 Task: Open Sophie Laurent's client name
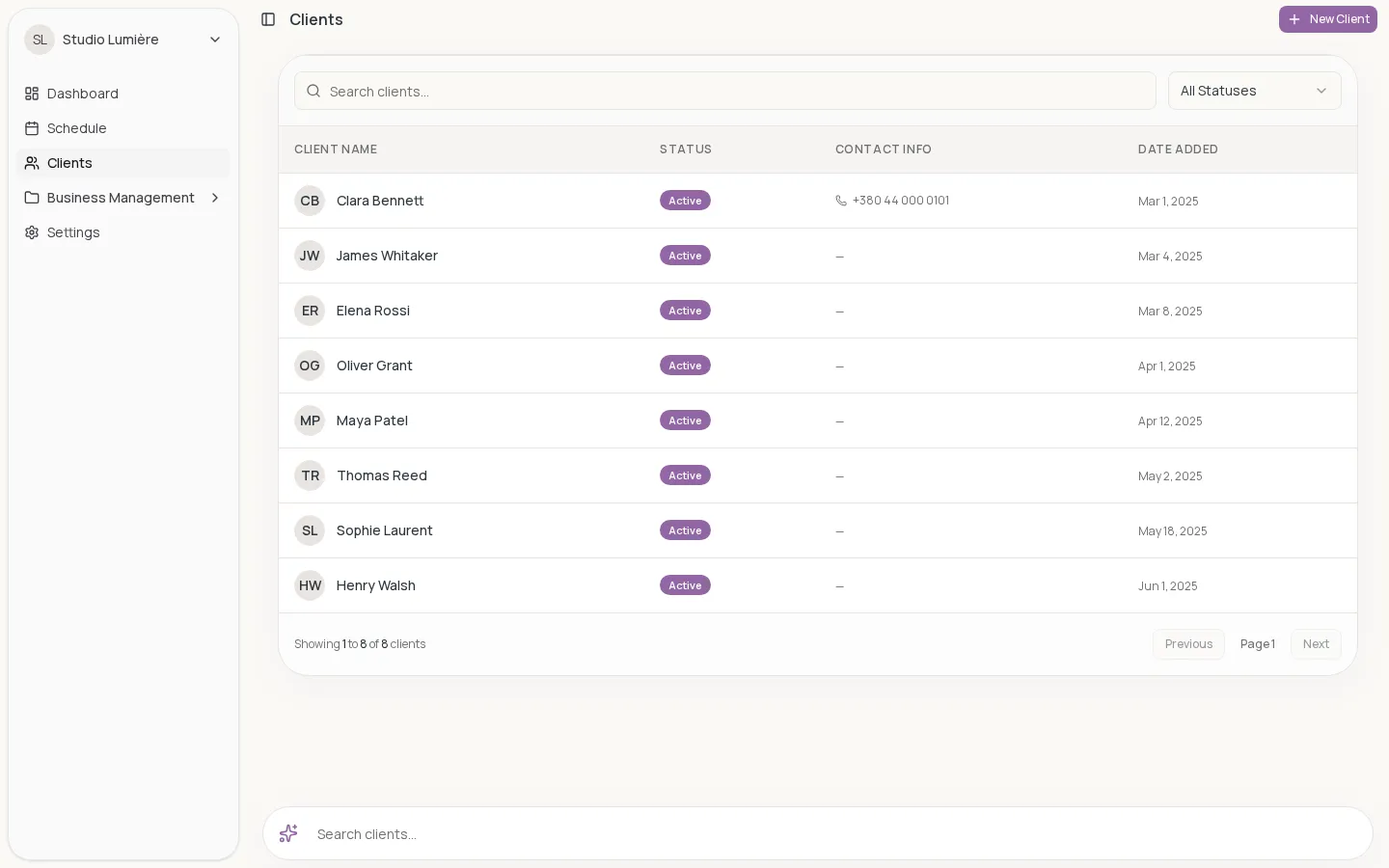pyautogui.click(x=384, y=530)
